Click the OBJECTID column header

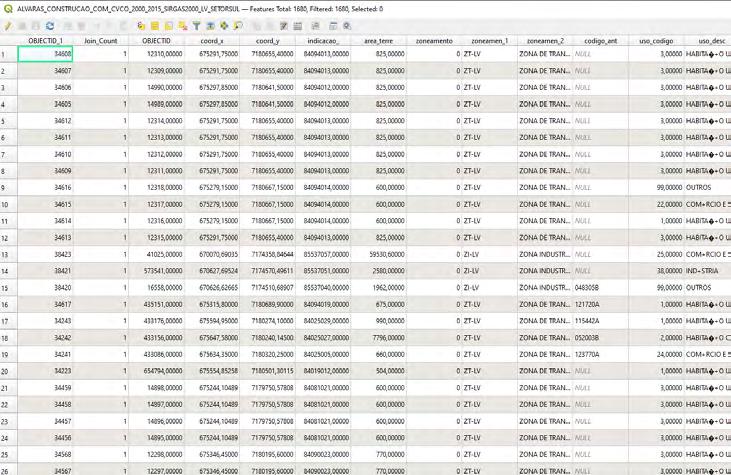(156, 41)
